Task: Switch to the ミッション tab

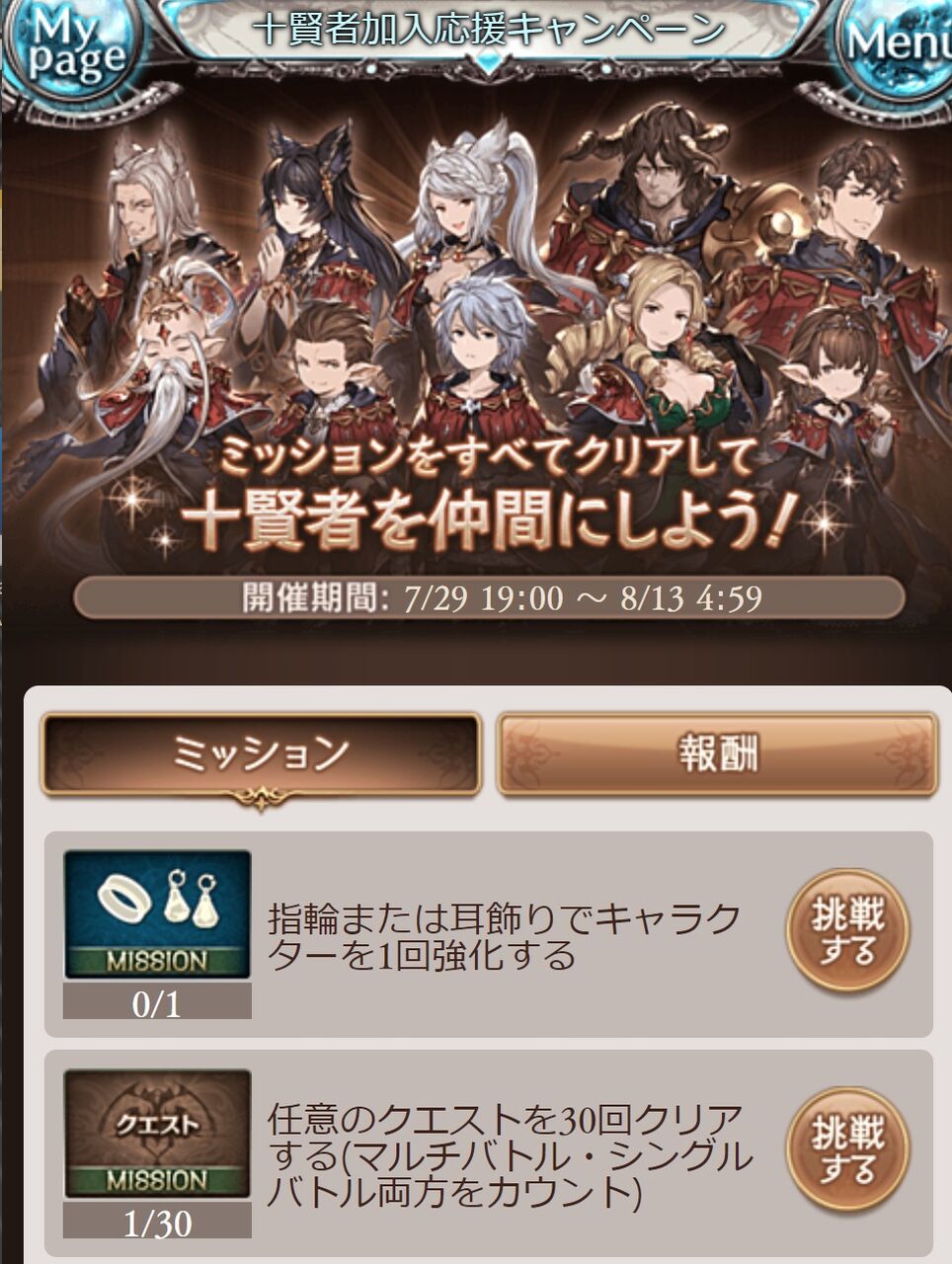Action: coord(261,755)
